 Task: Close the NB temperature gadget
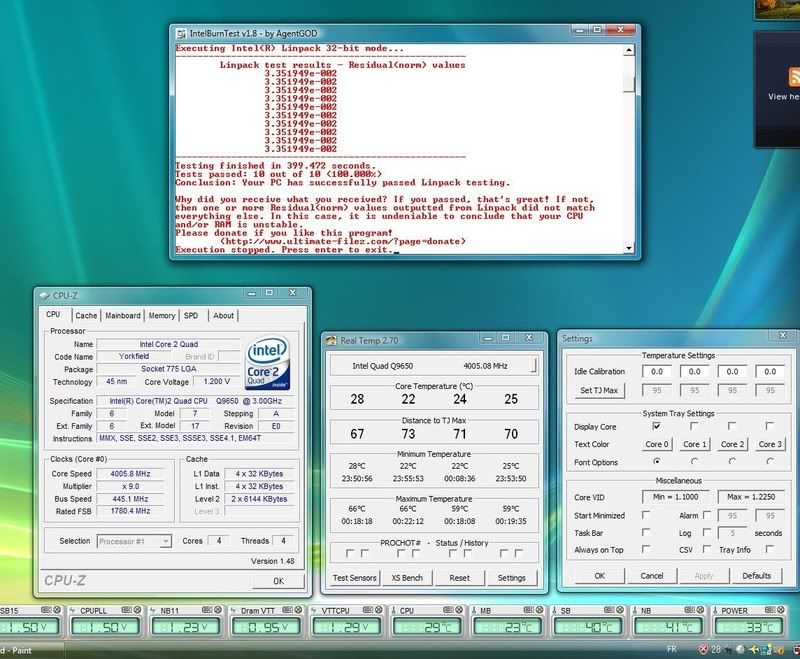tap(700, 610)
